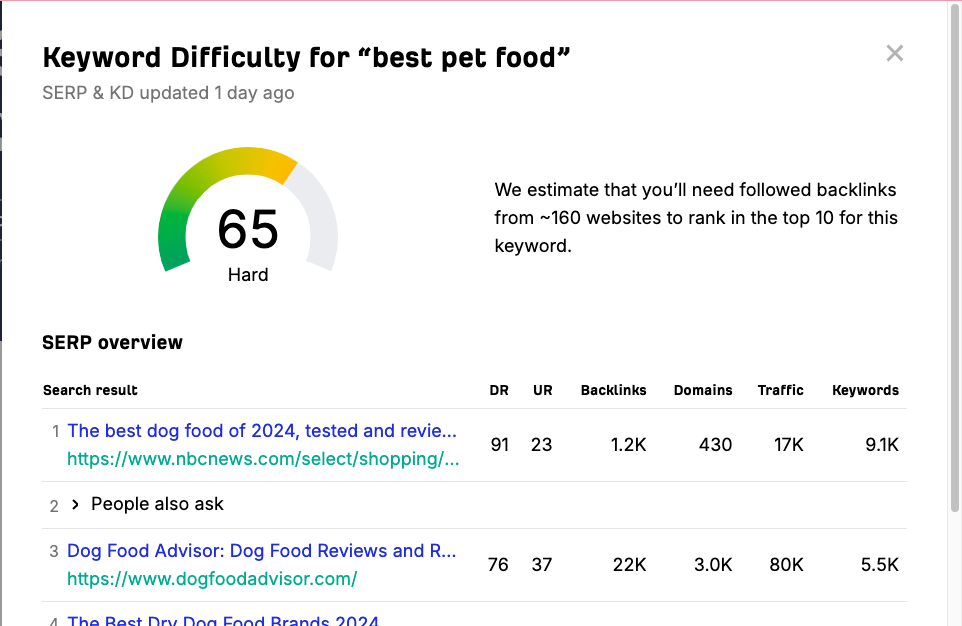Visit the dogfoodadvisor.com URL link
Viewport: 962px width, 626px height.
(x=212, y=579)
